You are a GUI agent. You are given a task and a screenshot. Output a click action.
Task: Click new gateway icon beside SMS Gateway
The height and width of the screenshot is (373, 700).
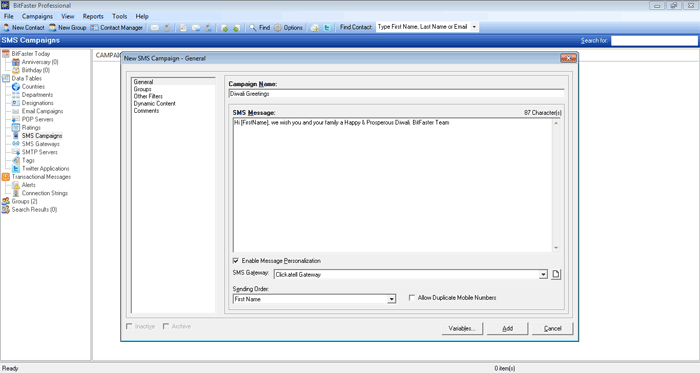[x=556, y=274]
